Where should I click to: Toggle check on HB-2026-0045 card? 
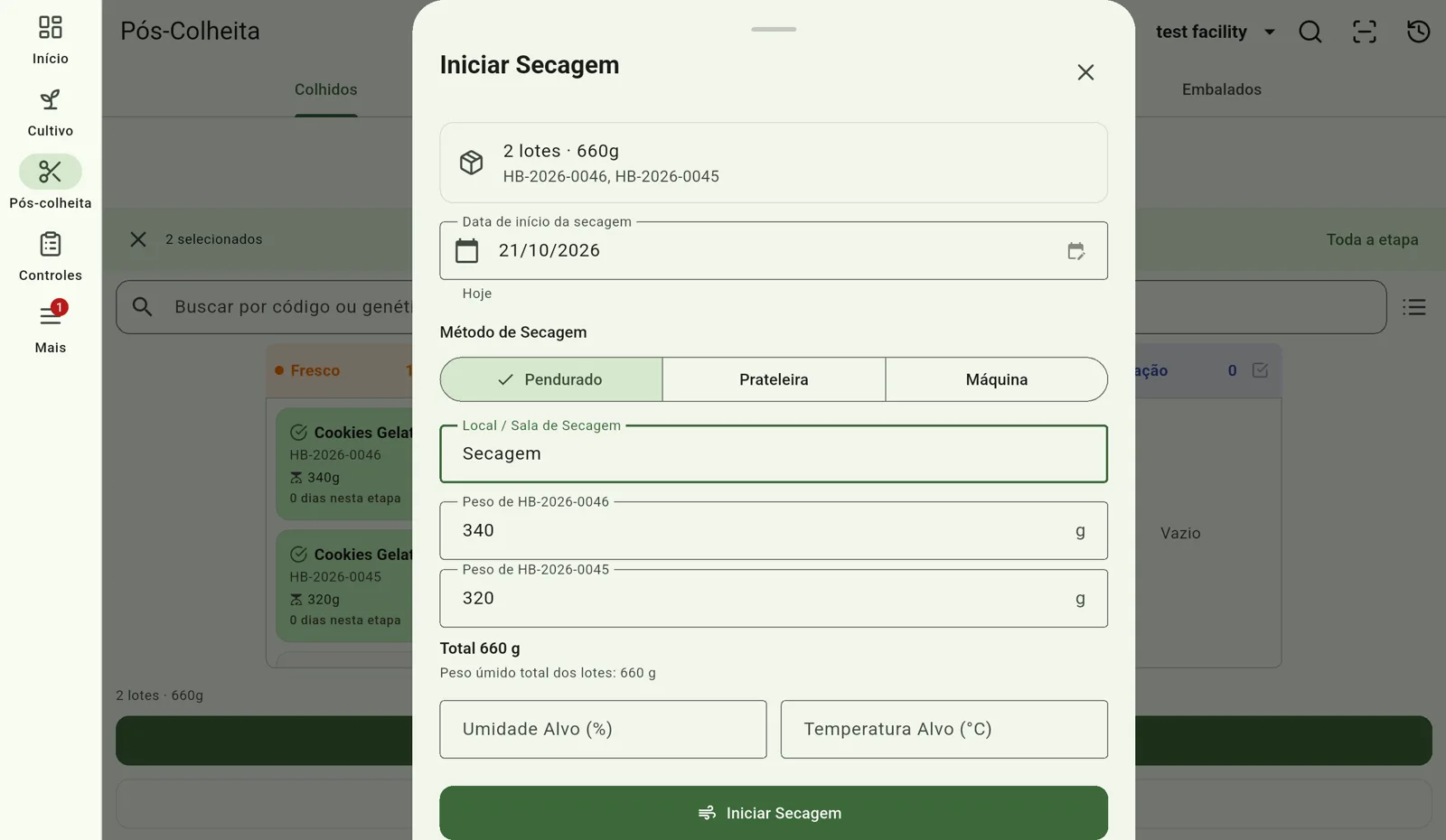(x=299, y=555)
